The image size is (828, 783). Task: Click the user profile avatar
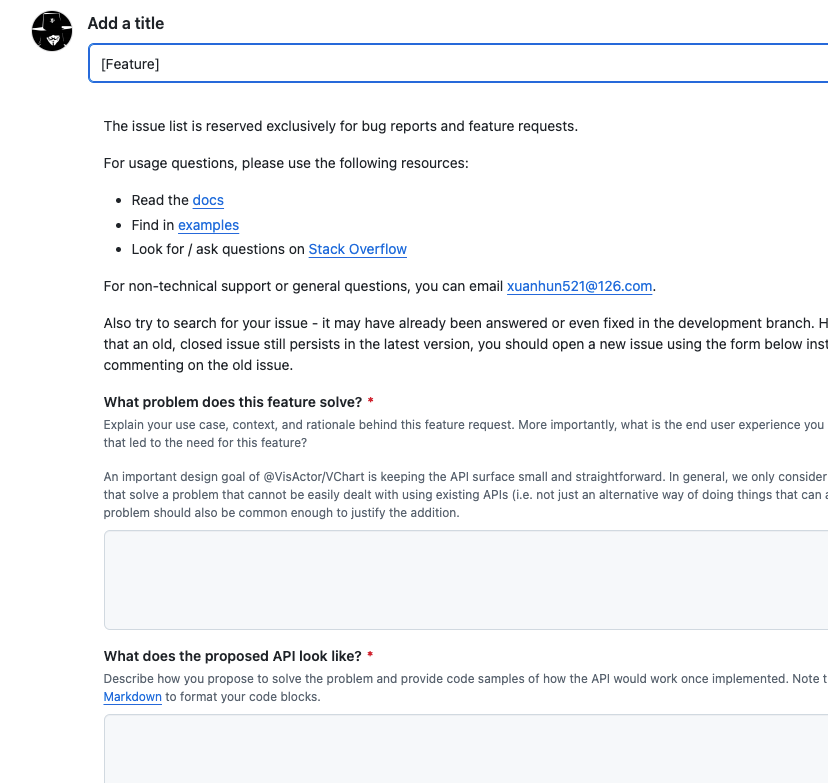pyautogui.click(x=52, y=32)
